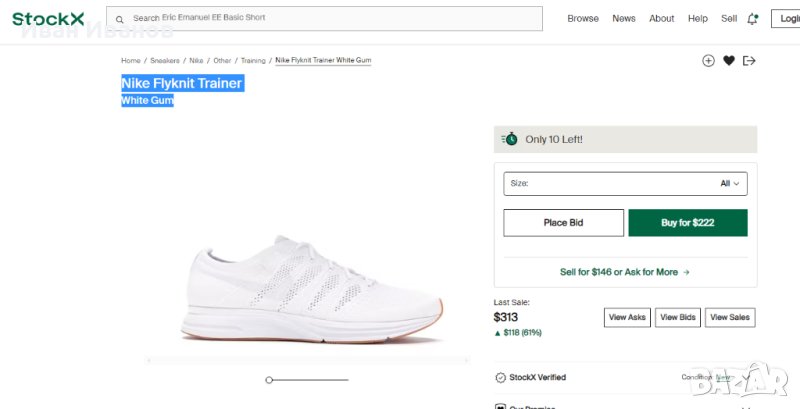Click the share icon near breadcrumb
The image size is (800, 409).
point(749,61)
